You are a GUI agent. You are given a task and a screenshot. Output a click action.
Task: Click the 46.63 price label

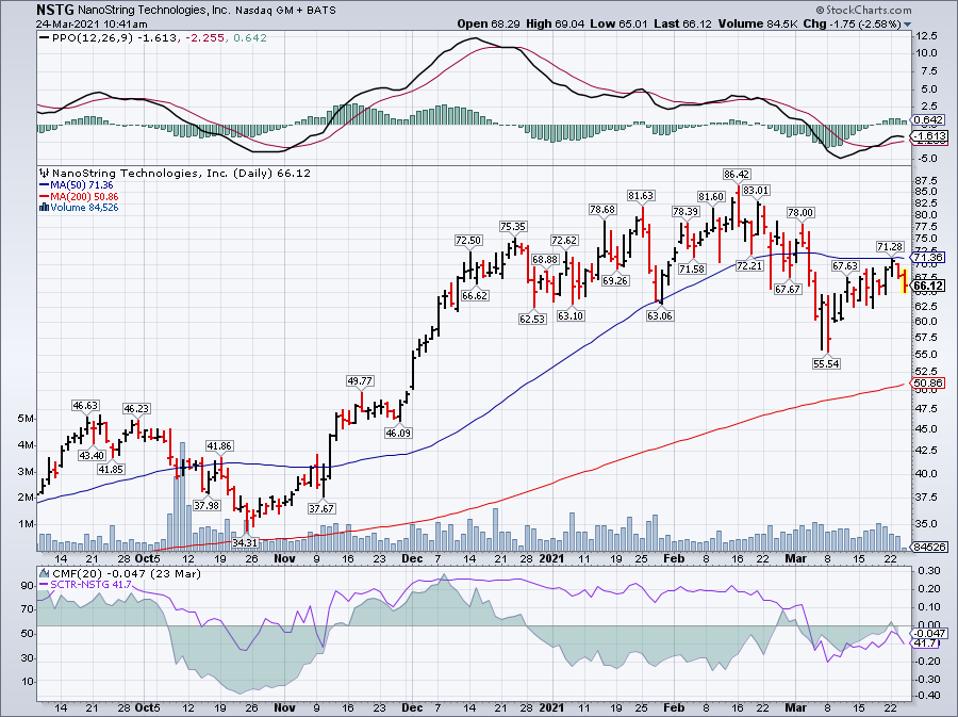85,406
